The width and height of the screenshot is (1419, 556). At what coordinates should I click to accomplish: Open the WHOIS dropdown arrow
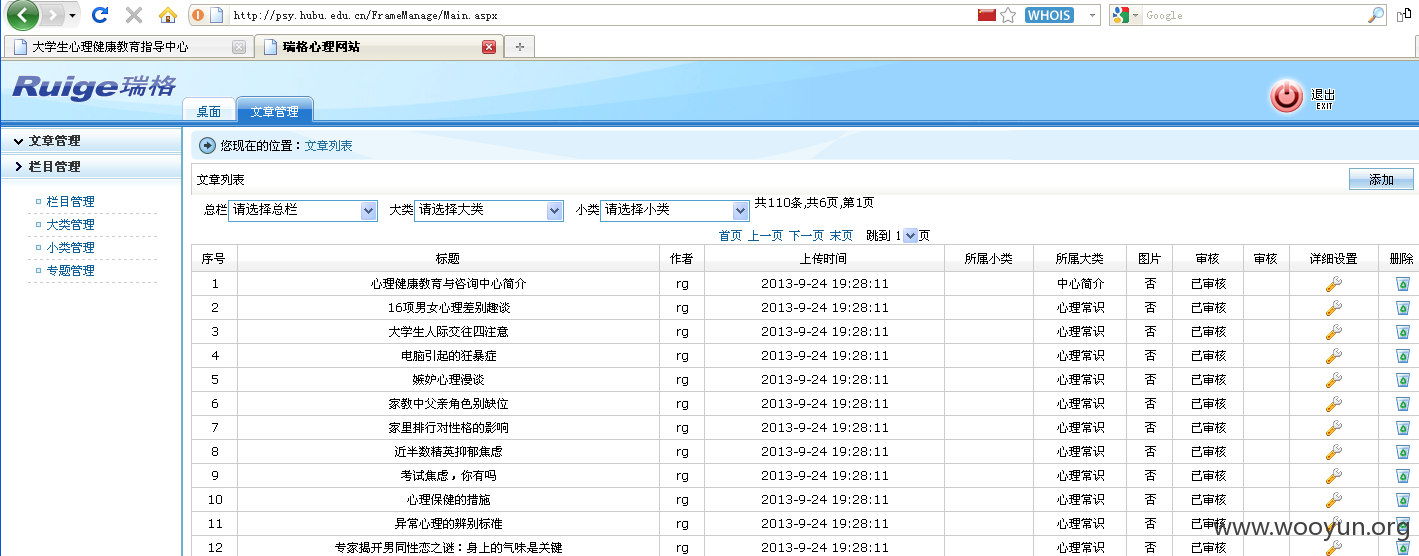(1091, 15)
